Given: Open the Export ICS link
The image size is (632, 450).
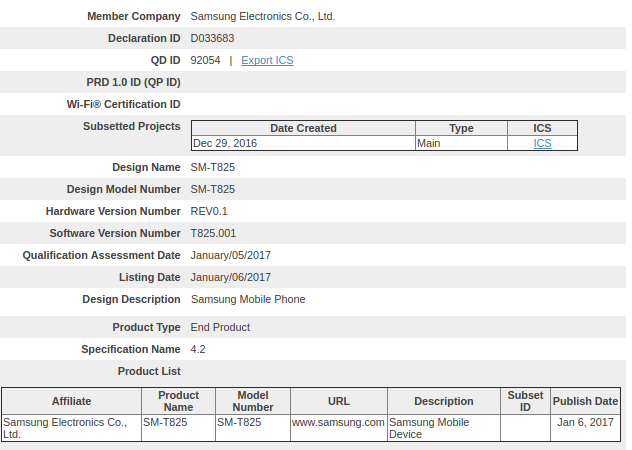Looking at the screenshot, I should [x=267, y=60].
